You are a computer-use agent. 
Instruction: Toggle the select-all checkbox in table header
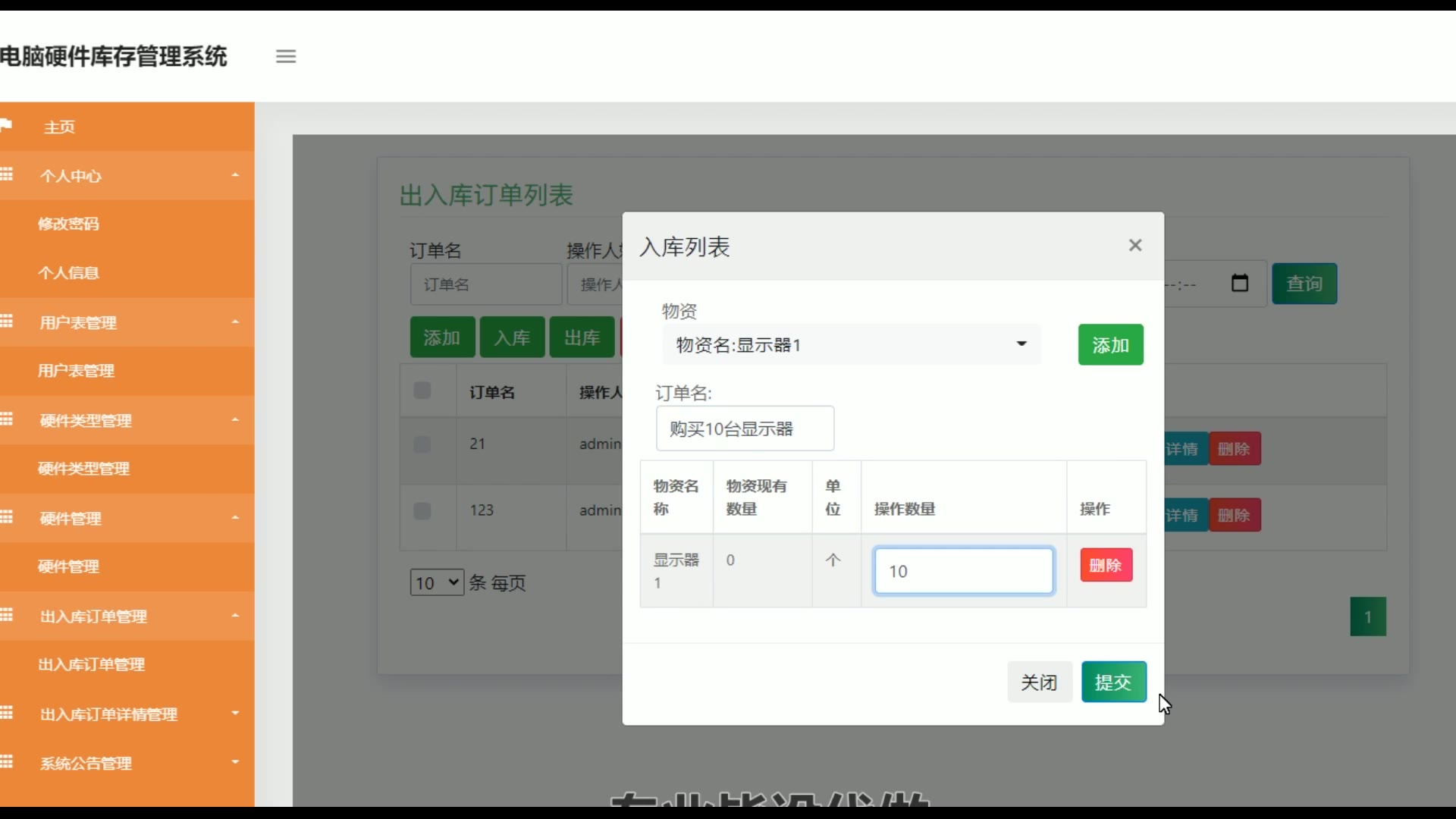coord(422,391)
